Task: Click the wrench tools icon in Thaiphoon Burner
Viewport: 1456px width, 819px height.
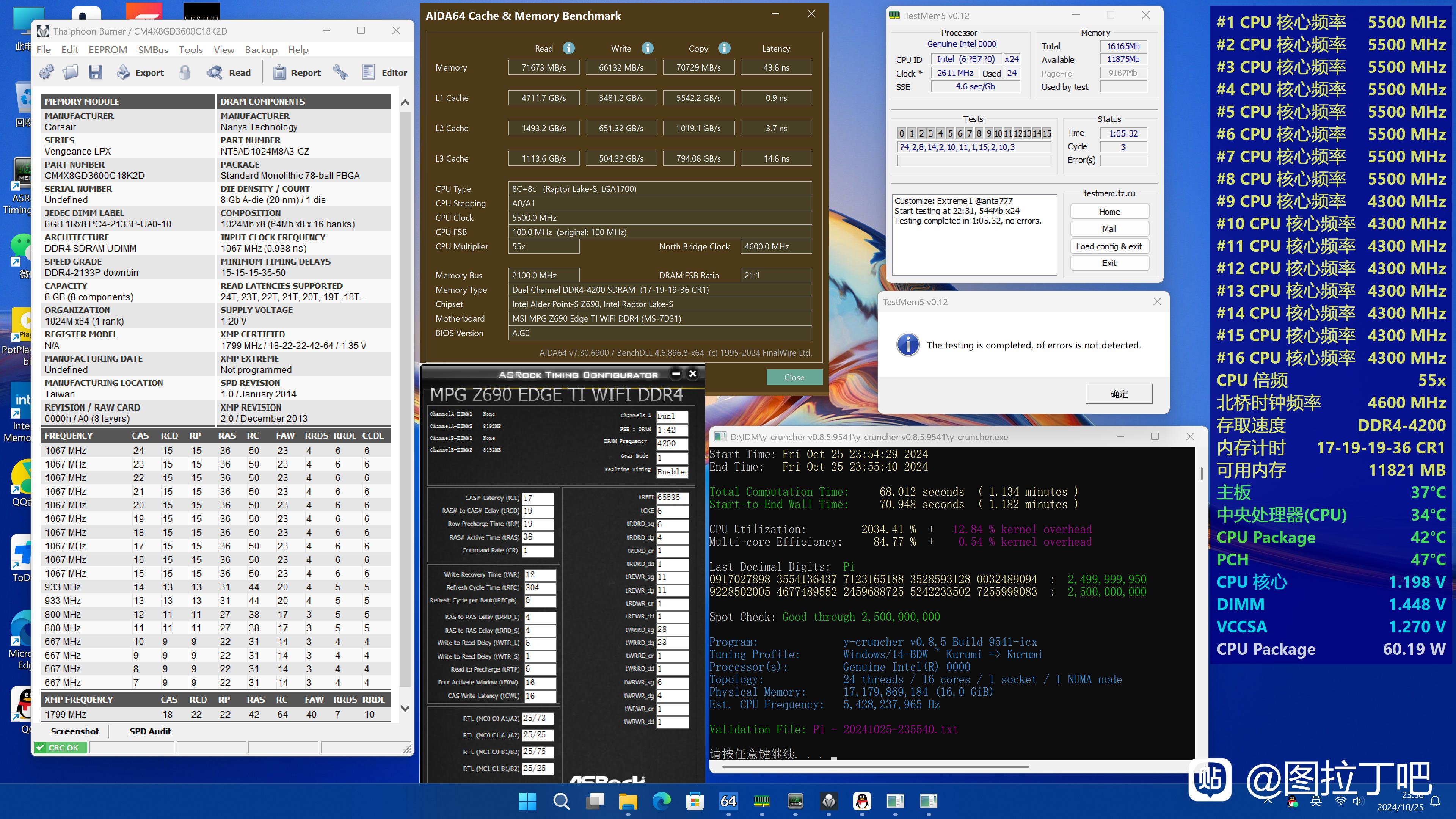Action: pyautogui.click(x=340, y=72)
